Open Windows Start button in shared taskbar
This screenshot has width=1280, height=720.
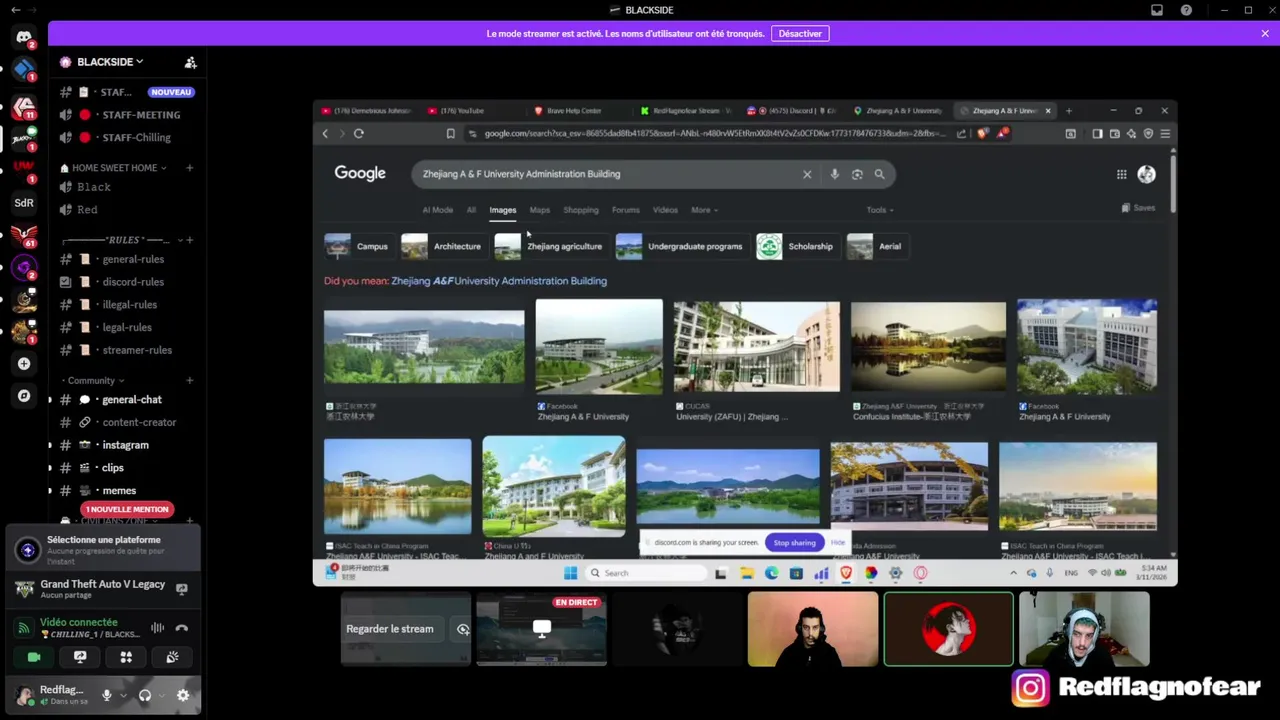point(570,573)
